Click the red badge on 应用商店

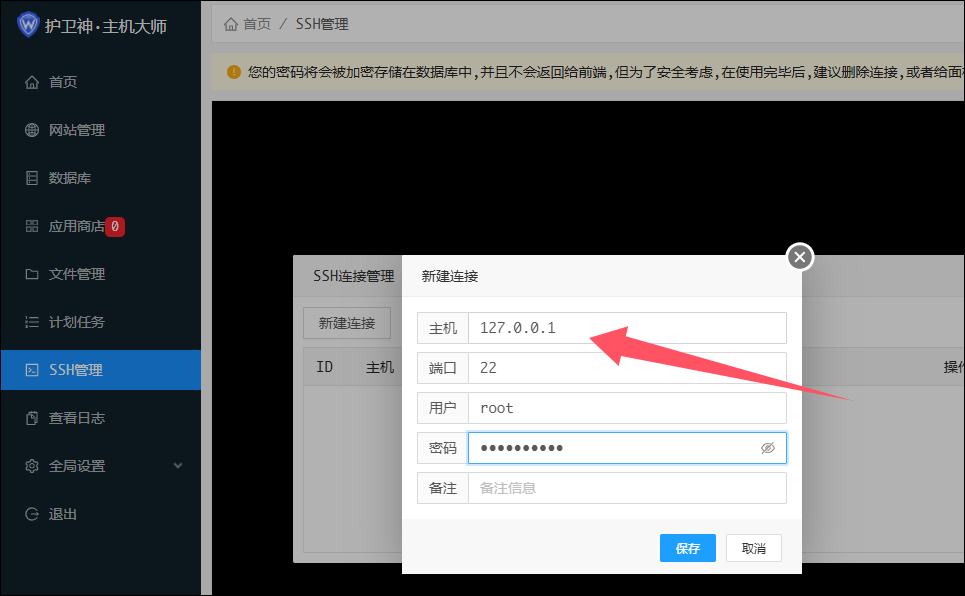pyautogui.click(x=115, y=226)
